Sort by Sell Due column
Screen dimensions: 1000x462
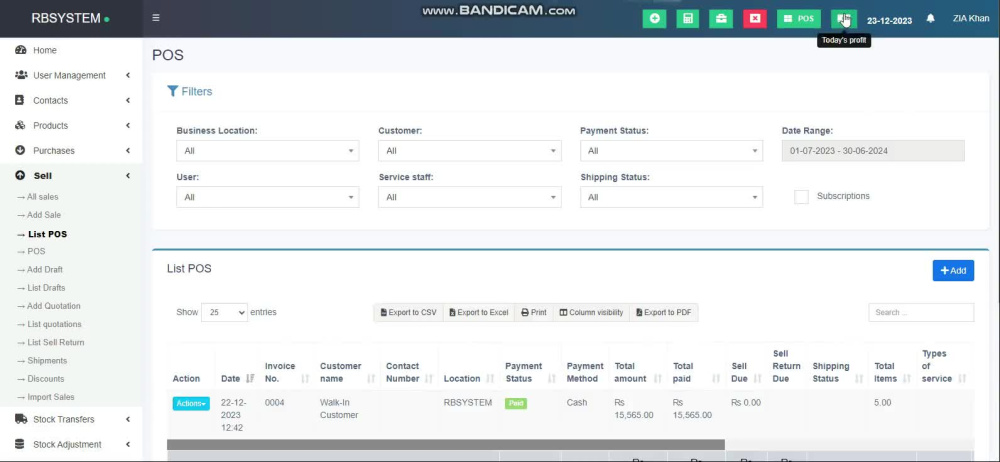coord(746,372)
